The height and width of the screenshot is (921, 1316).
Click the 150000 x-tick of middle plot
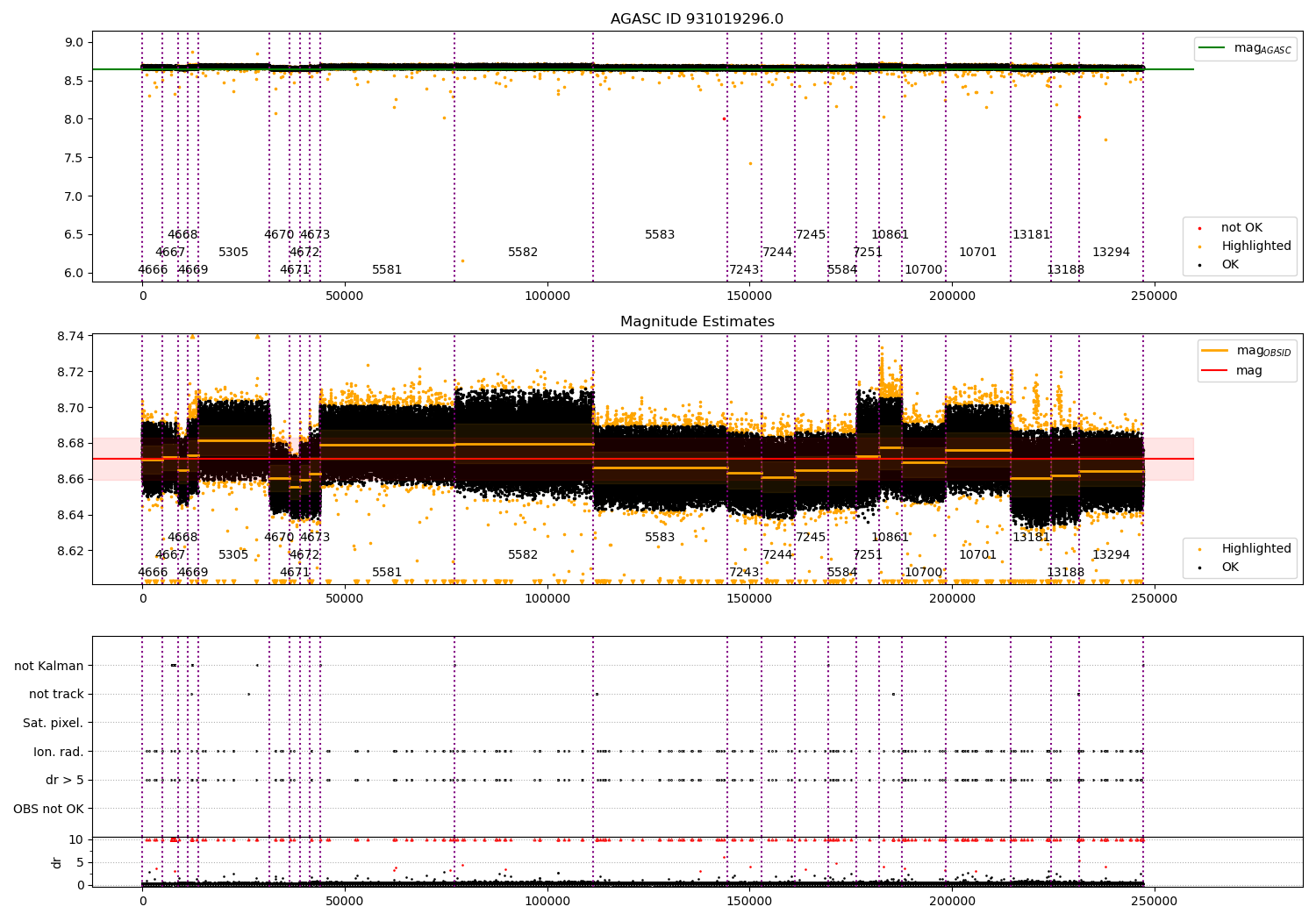click(x=750, y=600)
